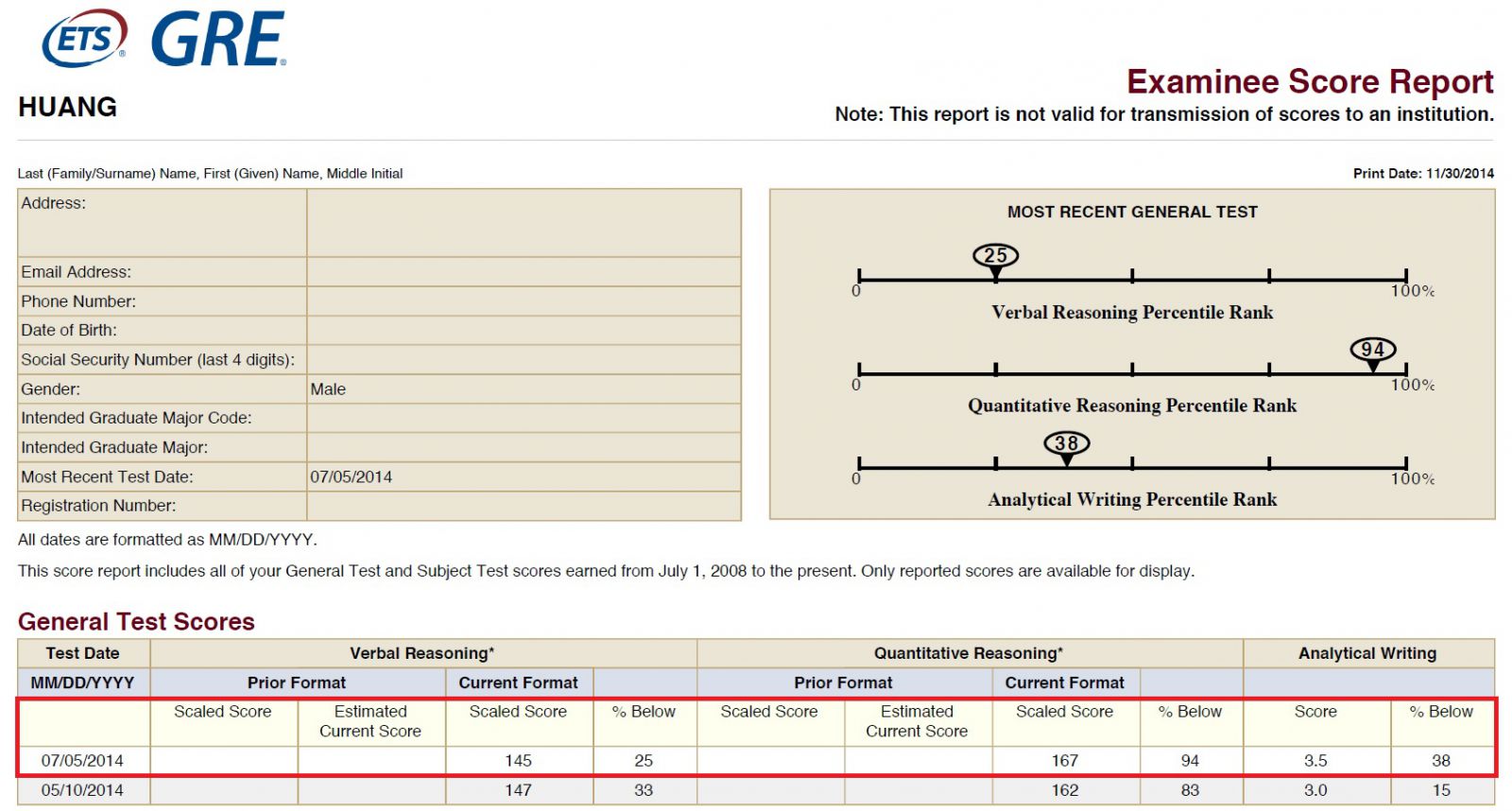Click the Quantitative Reasoning Percentile Rank label
The image size is (1512, 811).
click(x=1132, y=405)
